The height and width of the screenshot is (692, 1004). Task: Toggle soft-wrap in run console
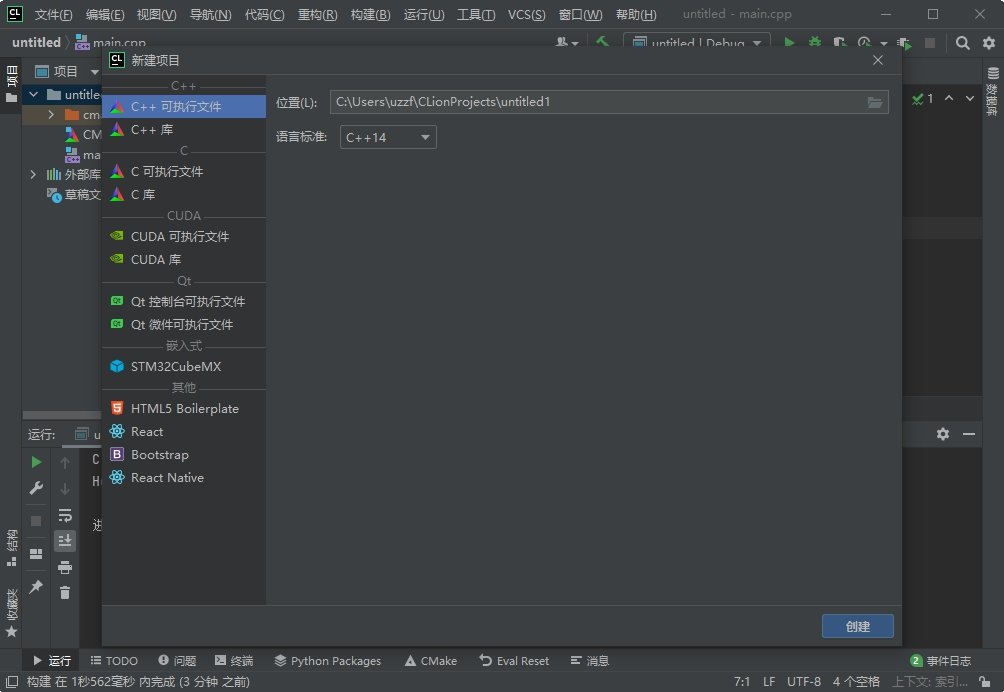65,515
